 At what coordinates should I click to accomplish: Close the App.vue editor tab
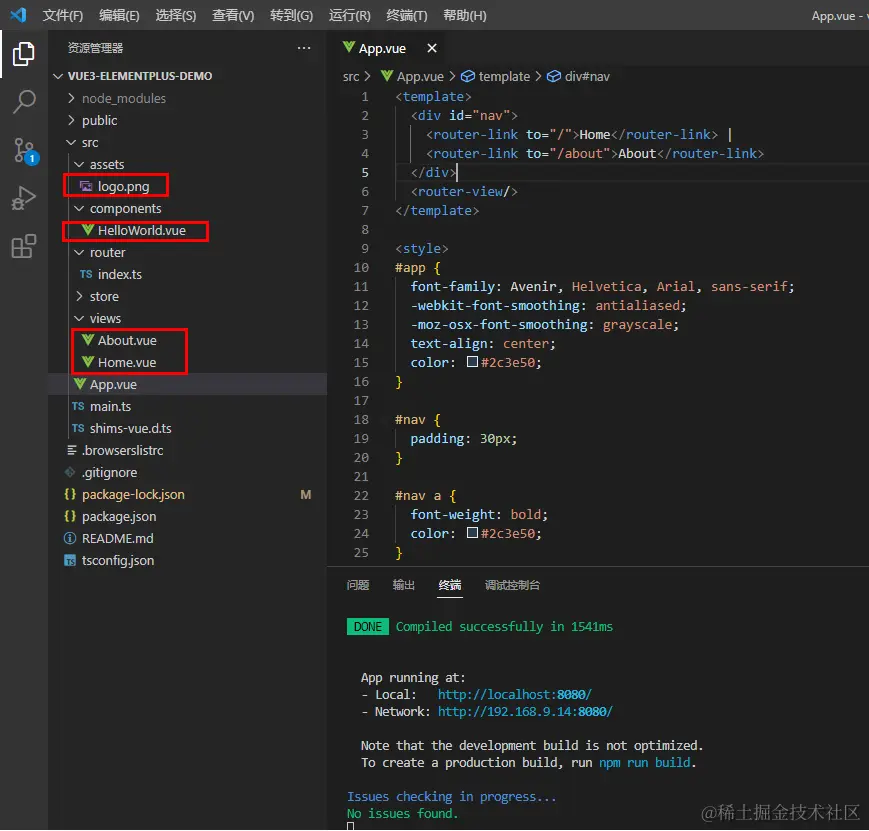[x=432, y=48]
